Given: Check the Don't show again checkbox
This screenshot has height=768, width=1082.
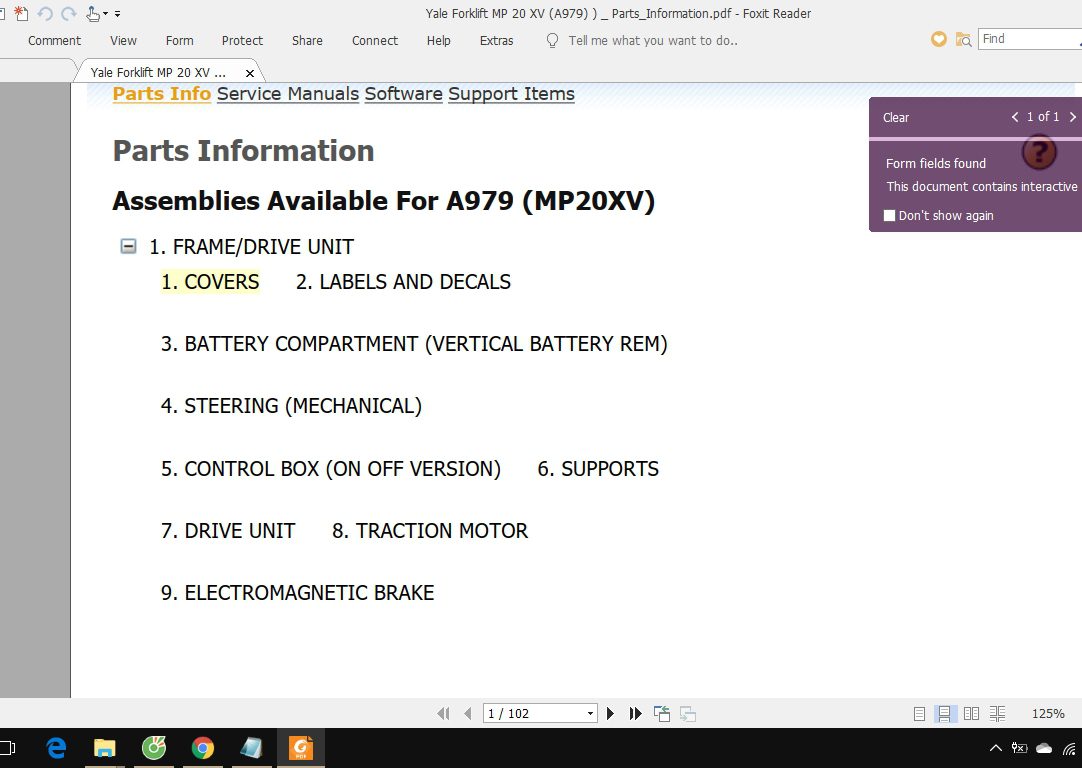Looking at the screenshot, I should (889, 215).
